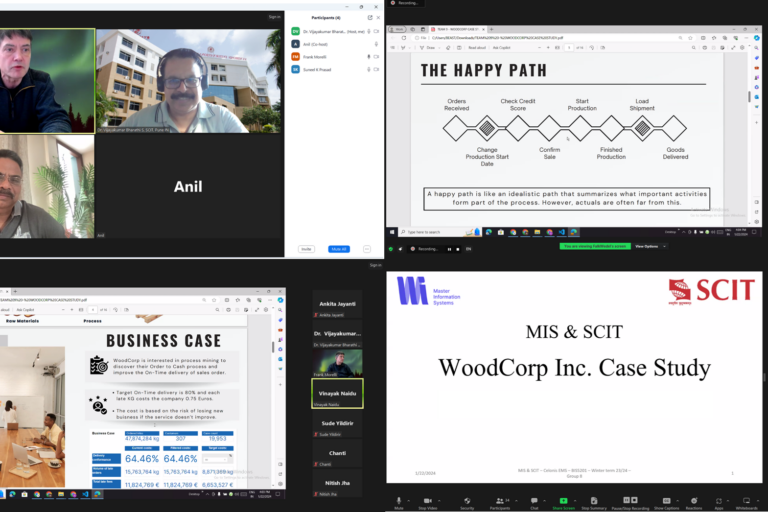Viewport: 768px width, 512px height.
Task: Click the green Share Screen icon
Action: [x=564, y=501]
